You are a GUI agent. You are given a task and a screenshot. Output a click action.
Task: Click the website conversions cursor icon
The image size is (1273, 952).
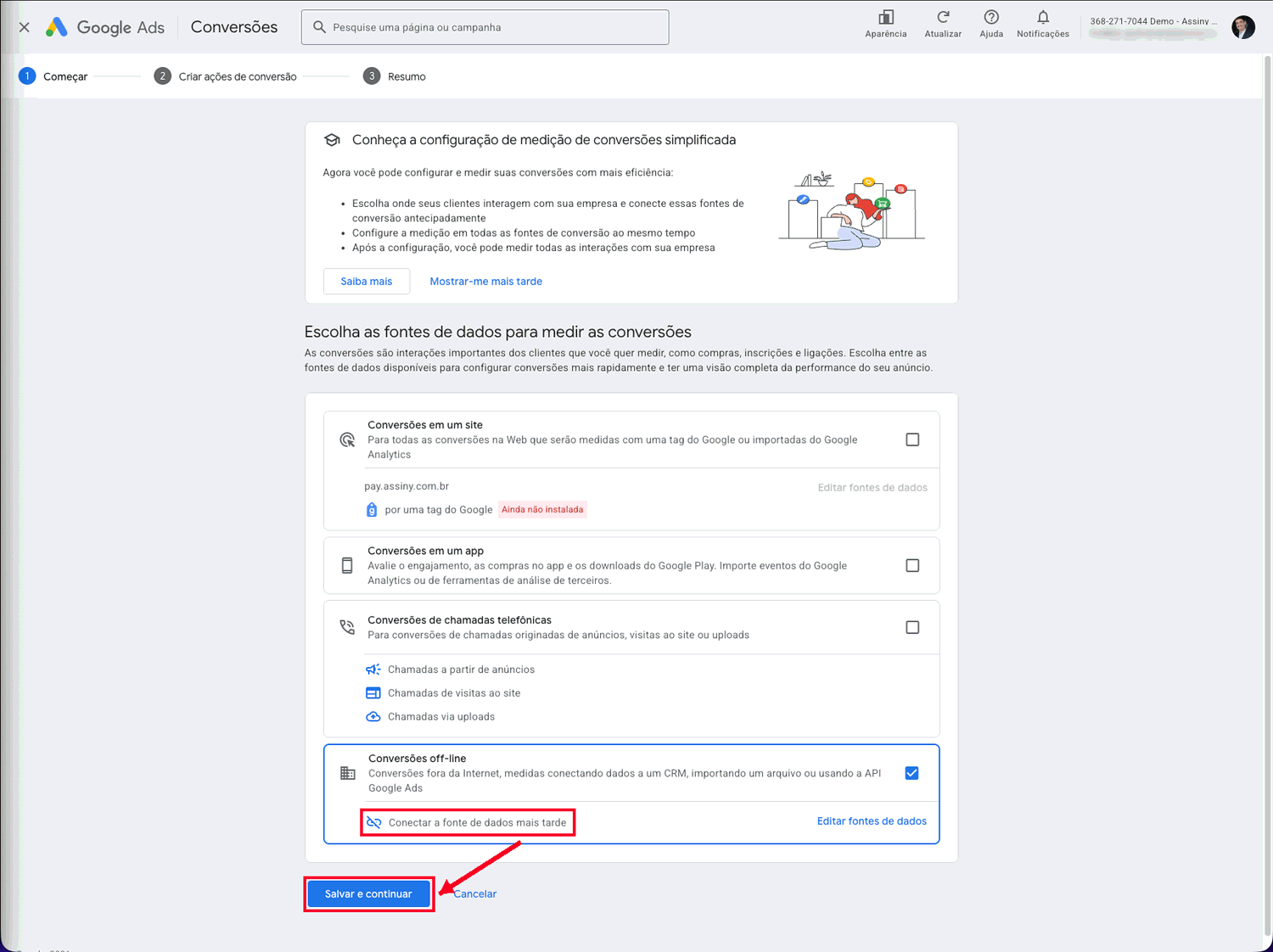point(347,440)
